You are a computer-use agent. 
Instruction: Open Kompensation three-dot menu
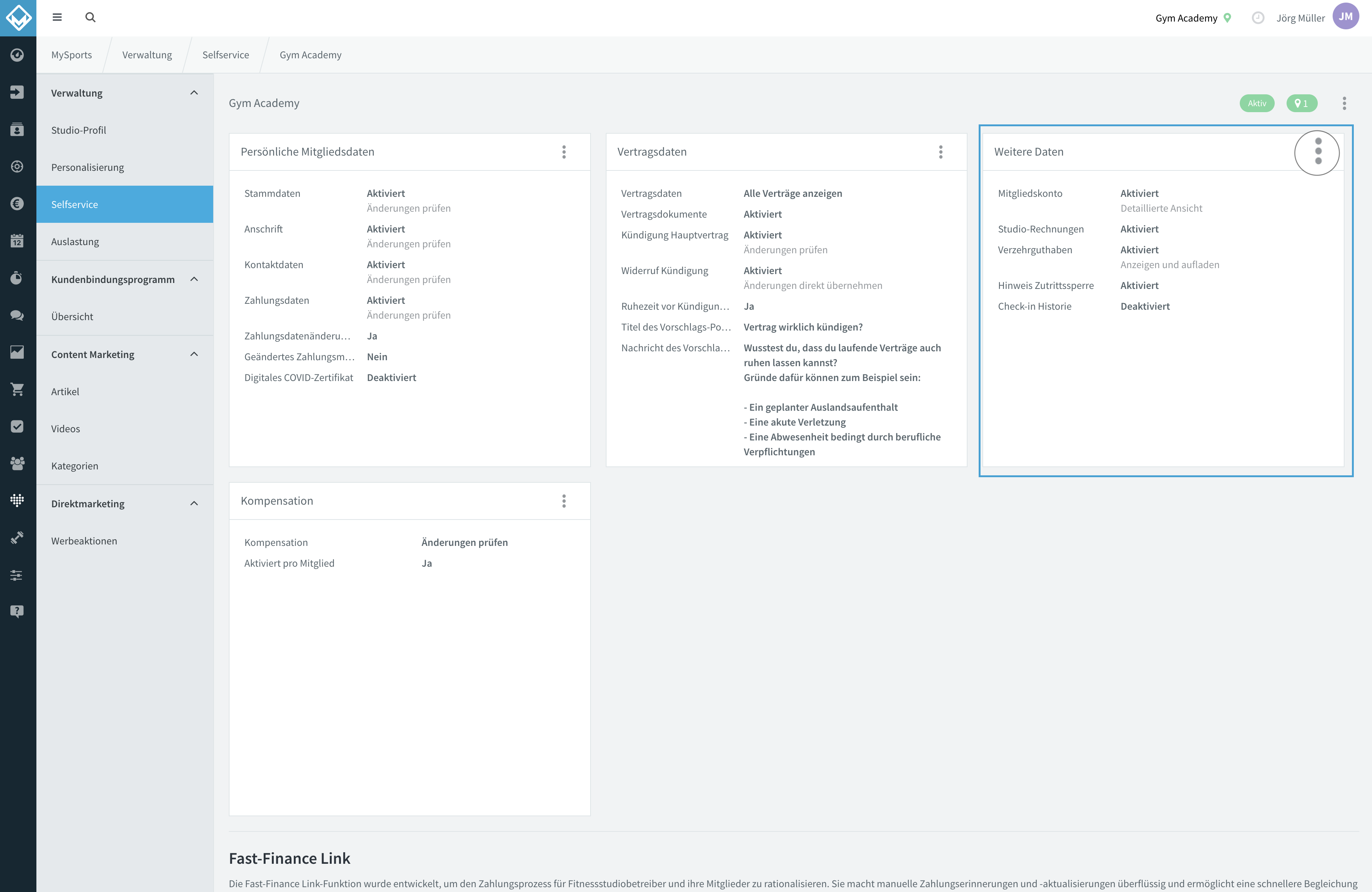(x=564, y=501)
